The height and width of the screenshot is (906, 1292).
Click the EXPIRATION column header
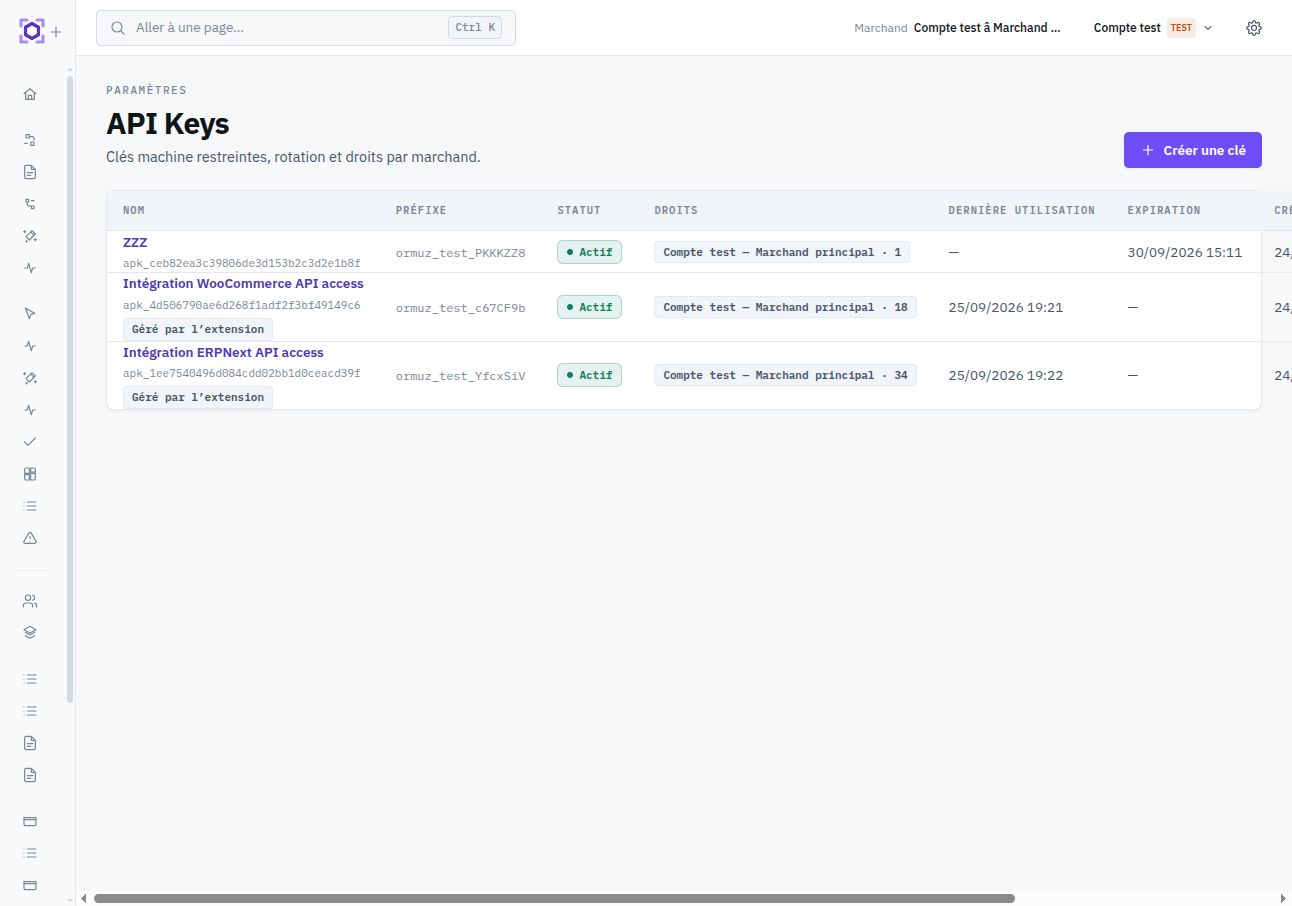[1164, 211]
